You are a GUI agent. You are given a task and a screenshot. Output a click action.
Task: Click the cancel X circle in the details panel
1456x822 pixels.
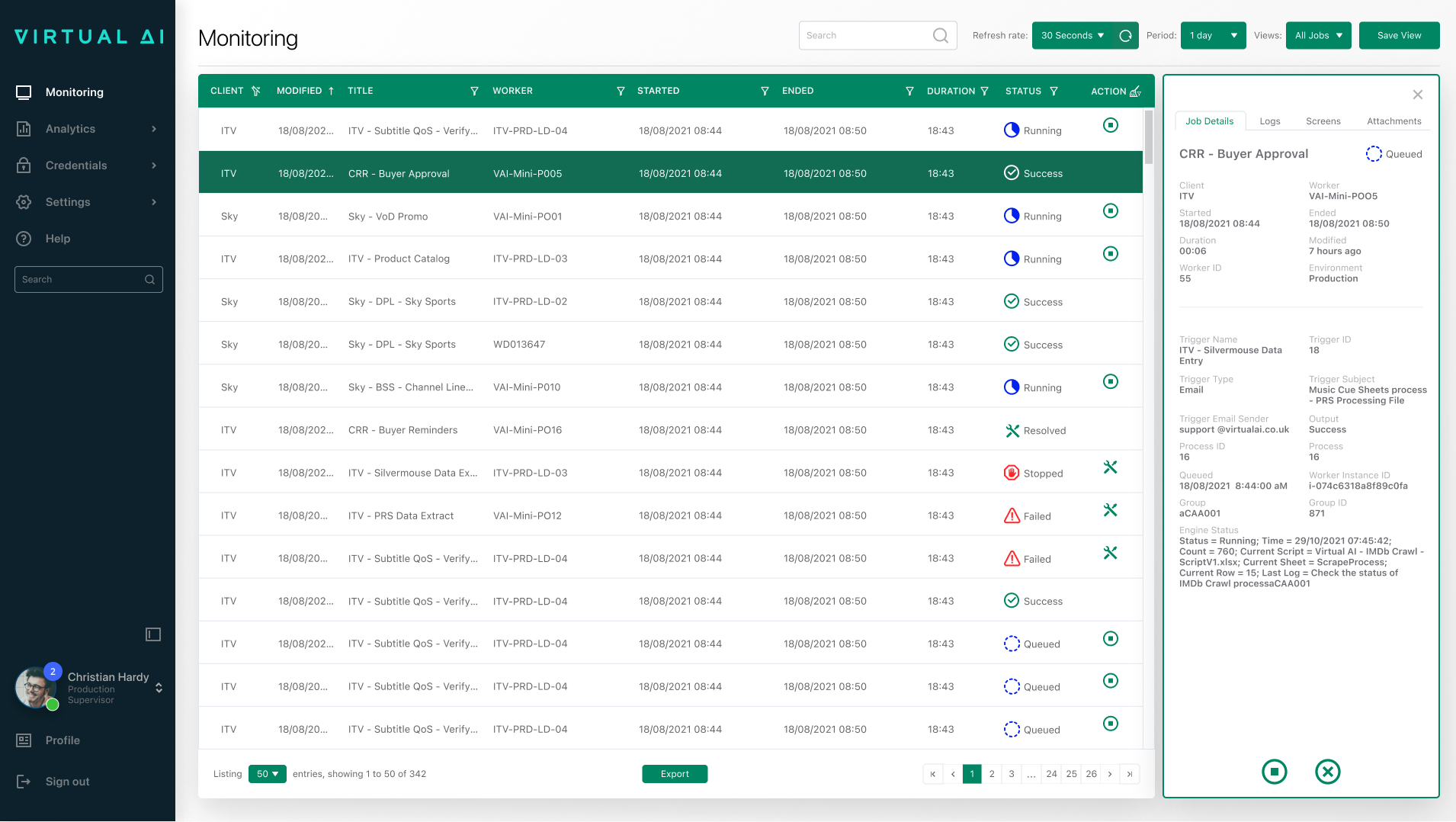pos(1327,772)
